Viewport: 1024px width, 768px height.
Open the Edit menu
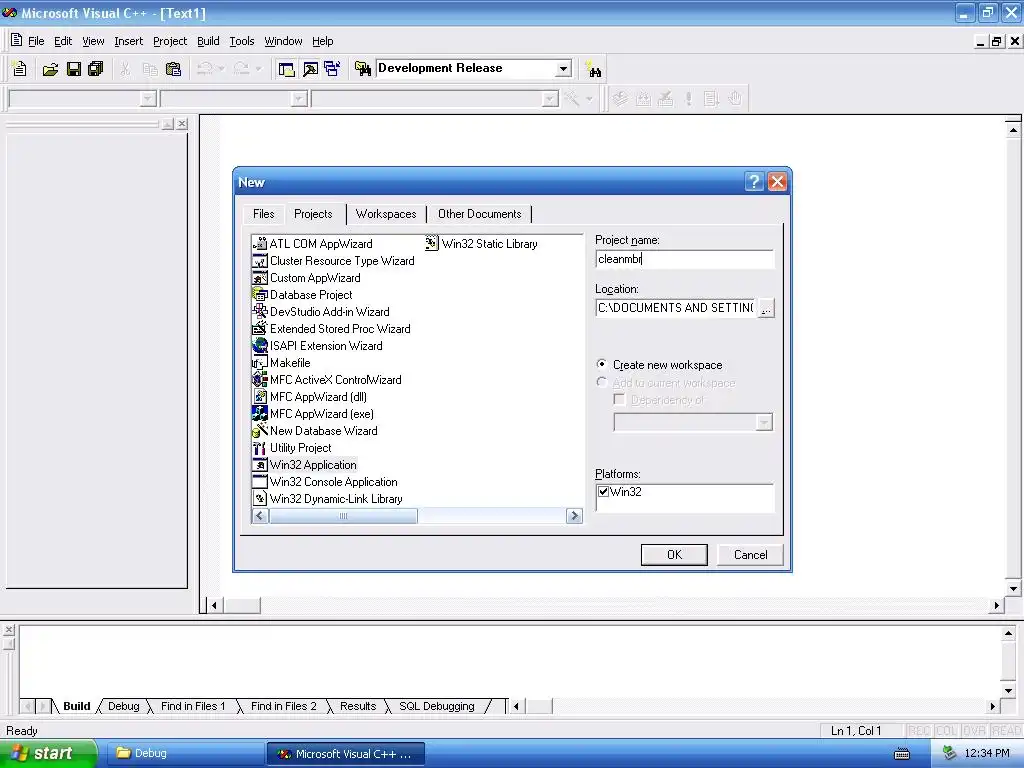point(63,41)
